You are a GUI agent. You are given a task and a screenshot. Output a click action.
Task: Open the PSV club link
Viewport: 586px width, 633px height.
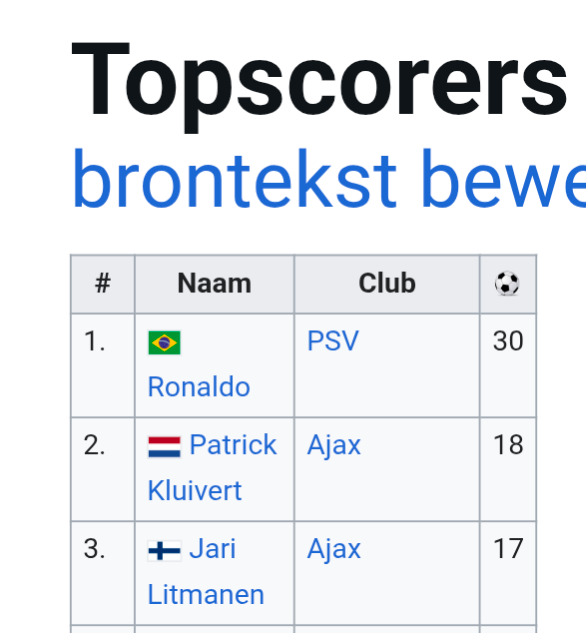[x=333, y=341]
